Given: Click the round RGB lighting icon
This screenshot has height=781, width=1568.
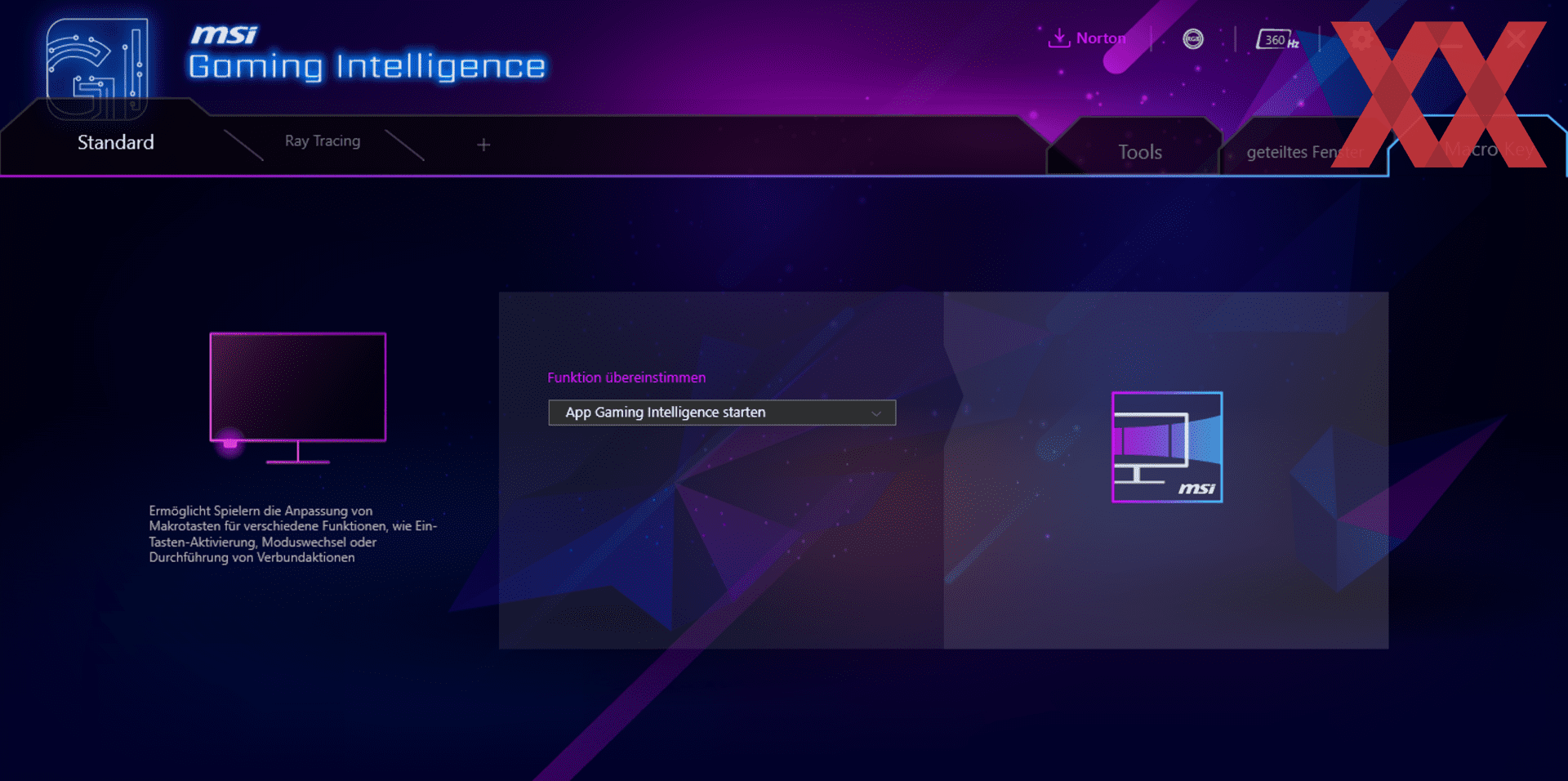Looking at the screenshot, I should 1193,39.
